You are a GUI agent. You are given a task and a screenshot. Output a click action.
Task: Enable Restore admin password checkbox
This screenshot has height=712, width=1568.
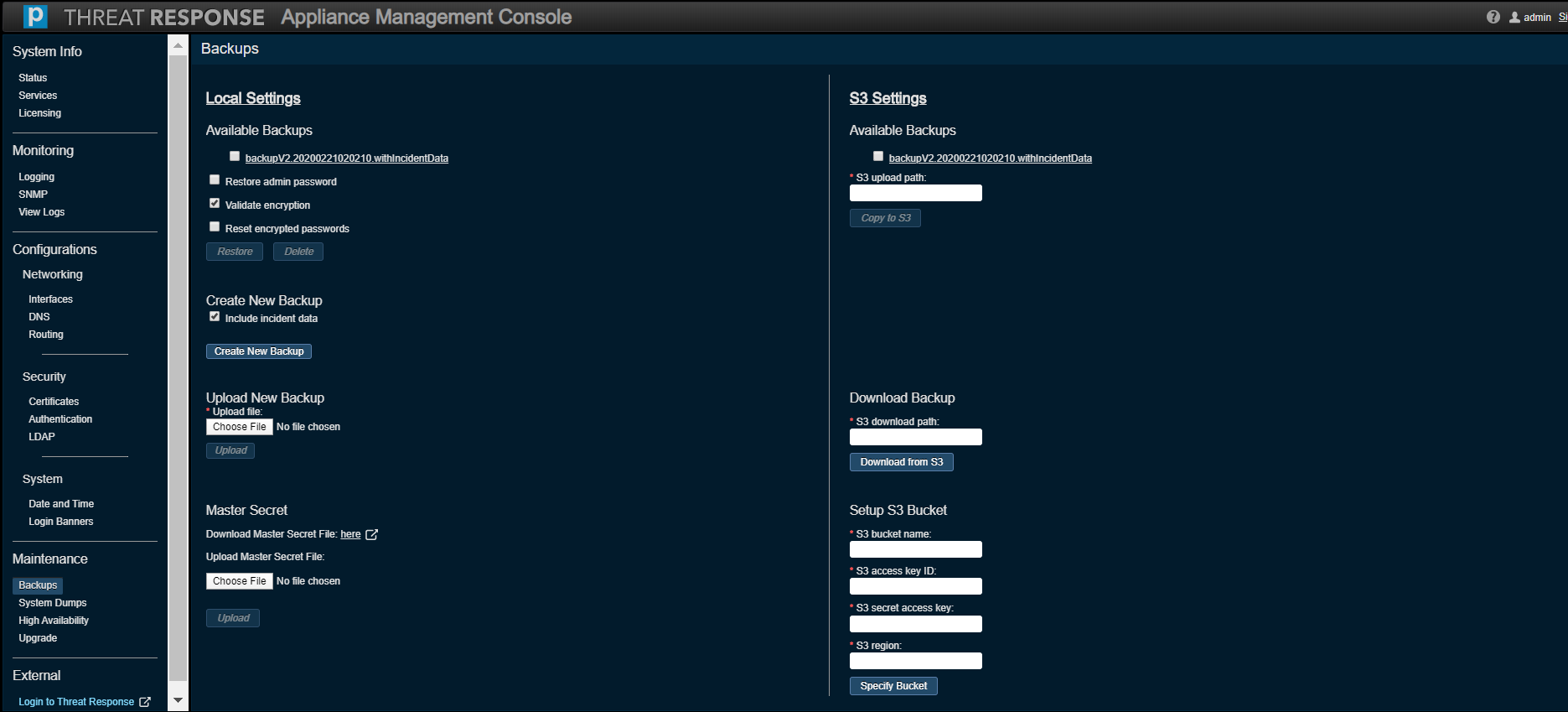pos(215,180)
